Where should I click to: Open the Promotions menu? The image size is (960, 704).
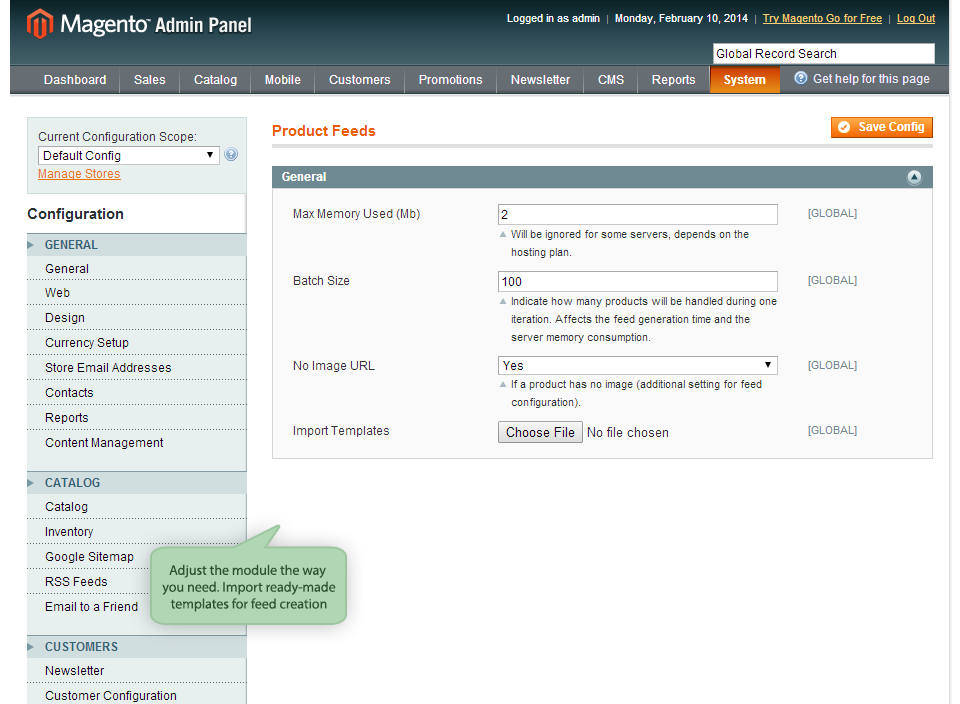pyautogui.click(x=450, y=80)
